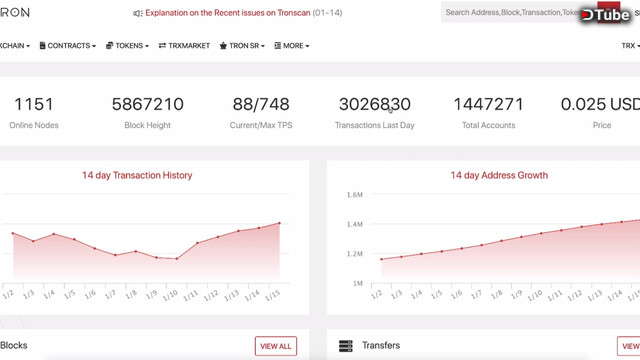The height and width of the screenshot is (360, 640).
Task: Click the 1/8 data point on address growth chart
Action: [502, 241]
